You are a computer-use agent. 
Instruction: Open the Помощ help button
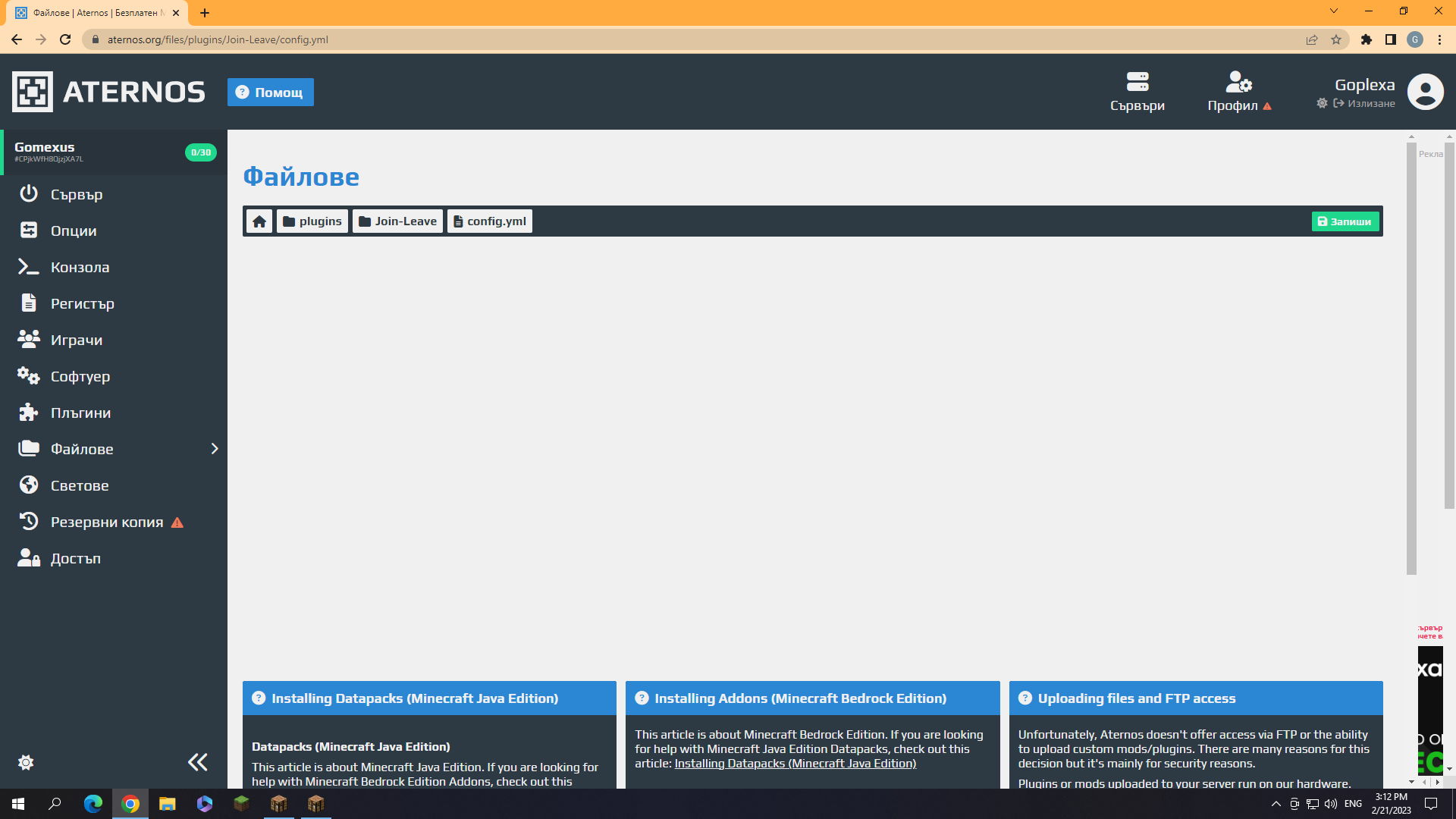point(271,93)
